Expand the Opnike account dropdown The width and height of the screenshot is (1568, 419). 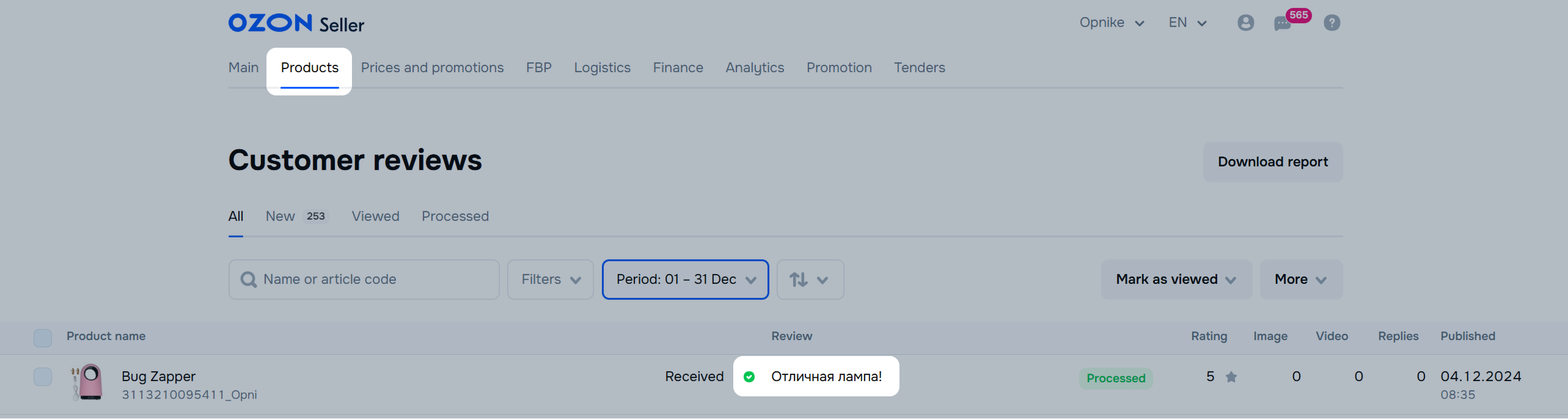coord(1112,23)
